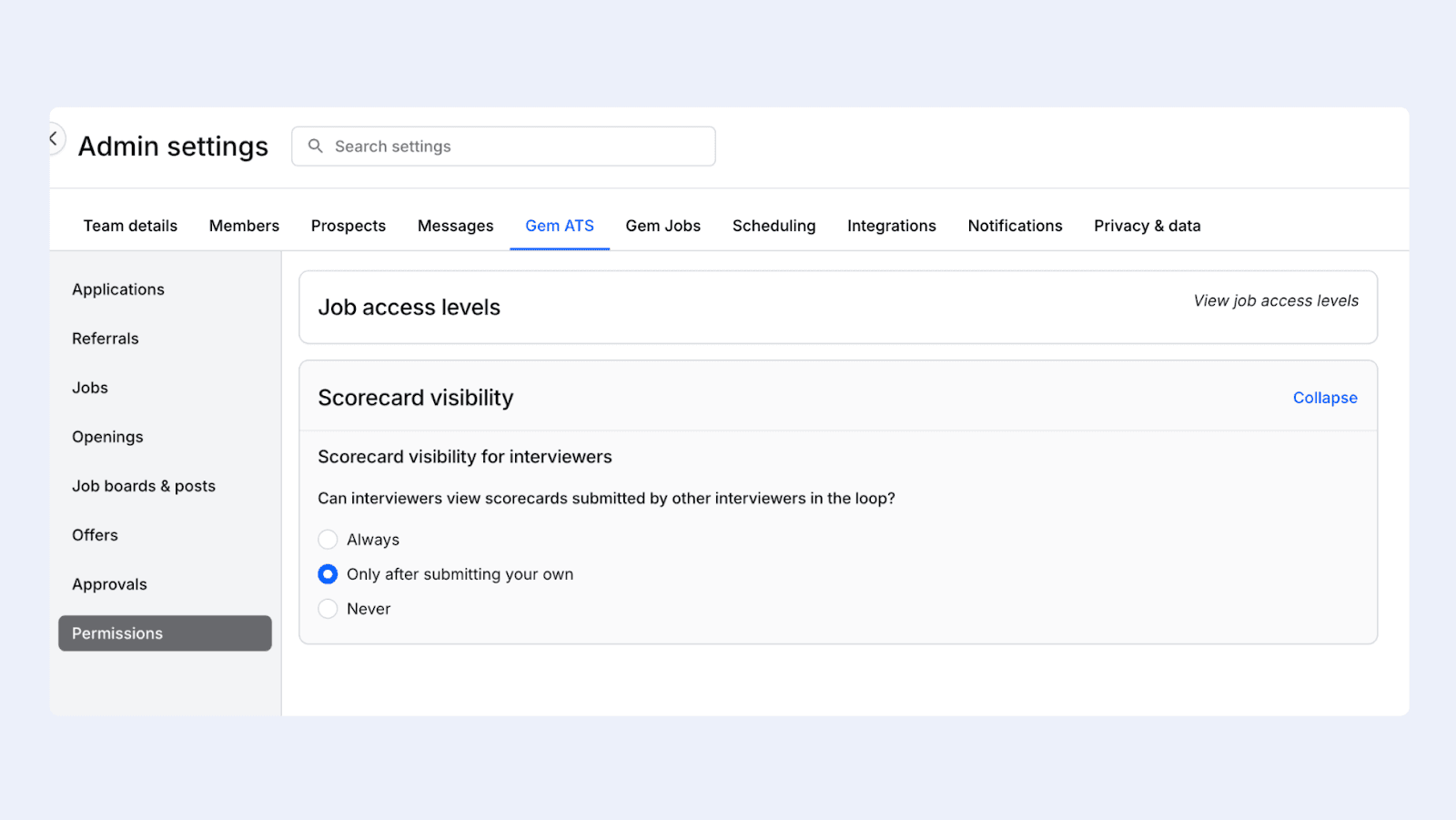Collapse the Scorecard visibility section
The width and height of the screenshot is (1456, 820).
[1324, 397]
